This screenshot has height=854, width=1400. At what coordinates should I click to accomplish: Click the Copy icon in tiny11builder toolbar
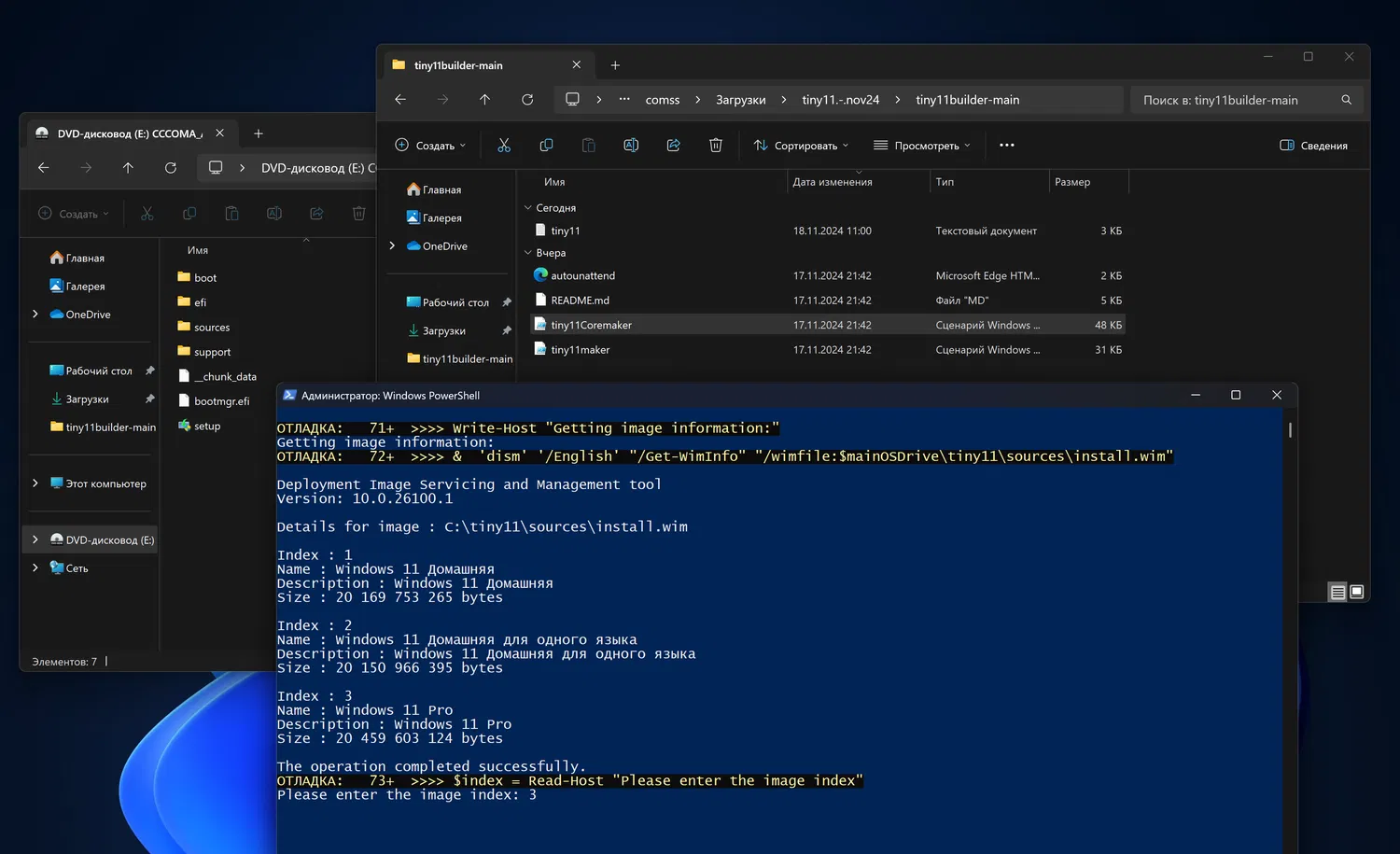click(546, 146)
